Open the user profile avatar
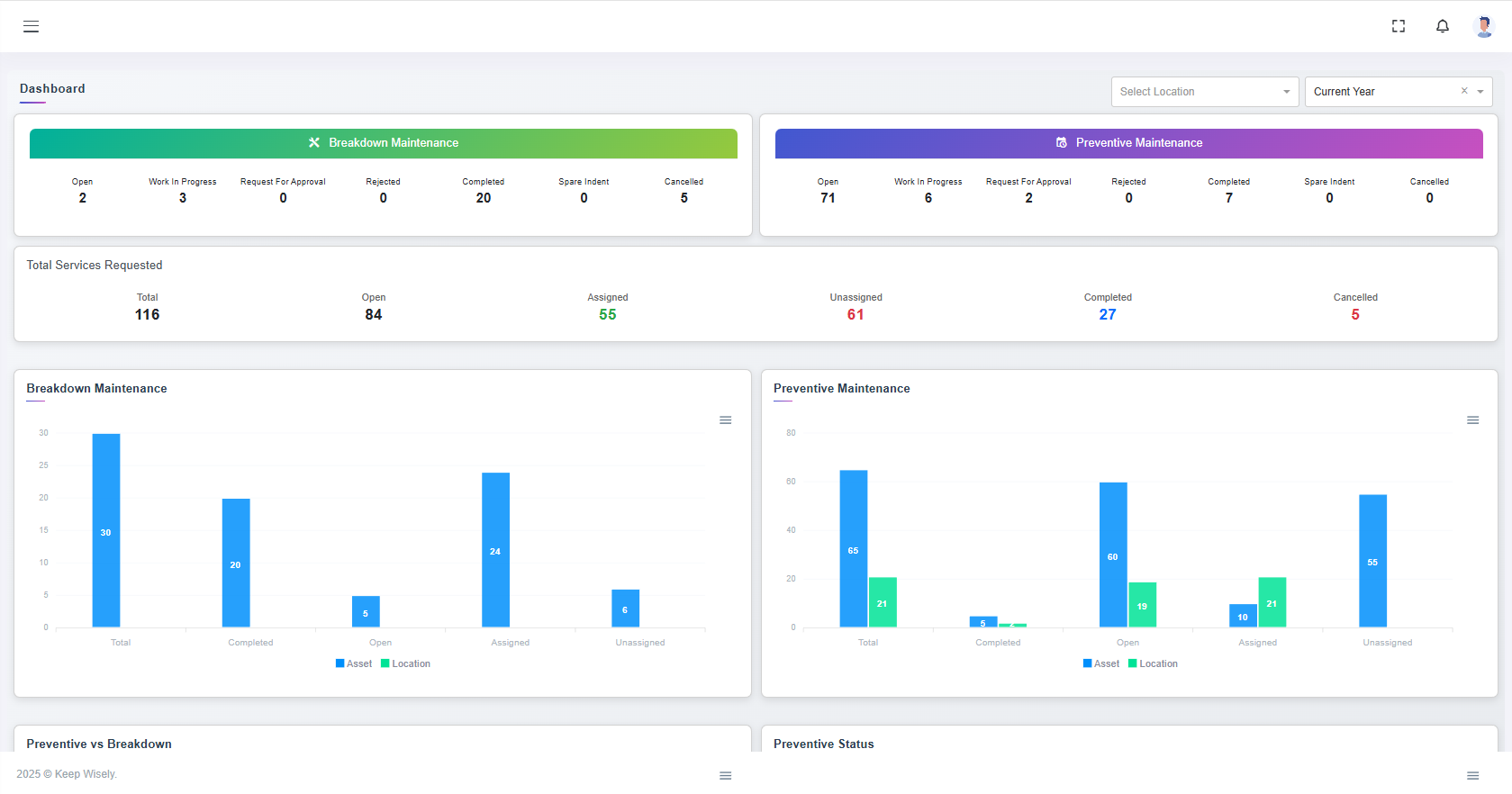The height and width of the screenshot is (794, 1512). [1484, 26]
